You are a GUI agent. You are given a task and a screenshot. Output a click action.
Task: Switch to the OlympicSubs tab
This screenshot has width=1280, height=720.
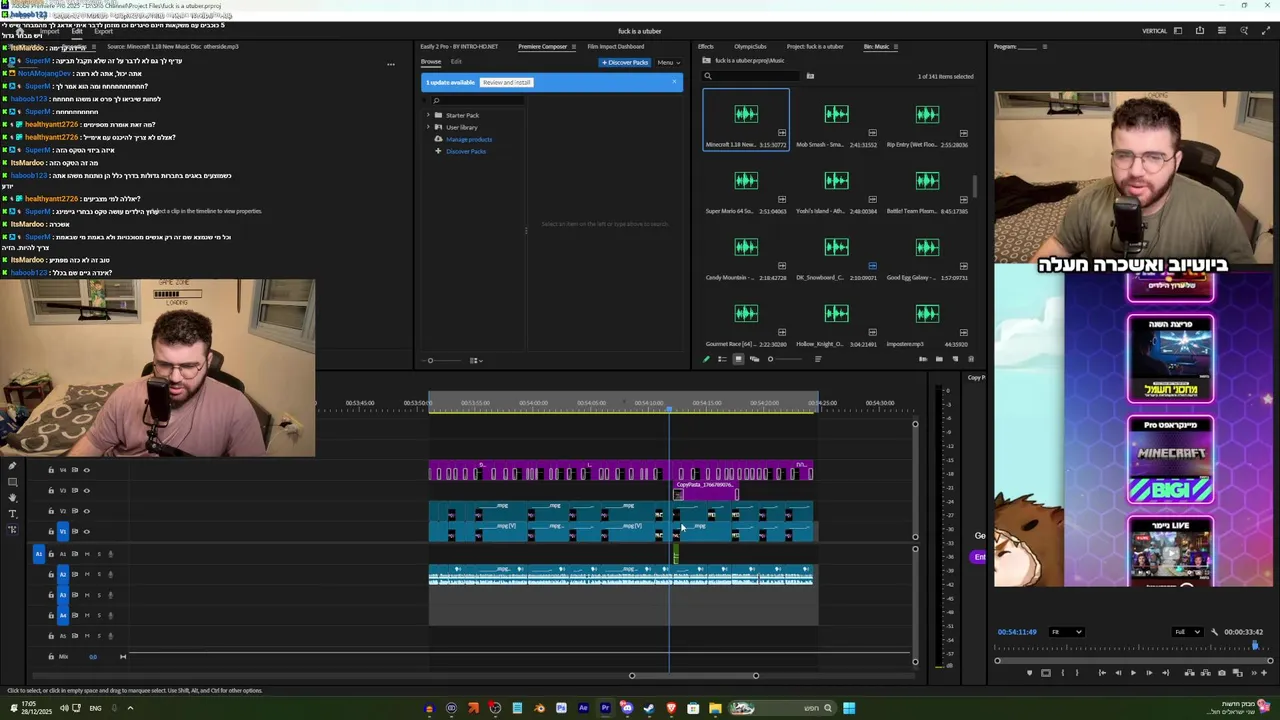click(x=750, y=46)
